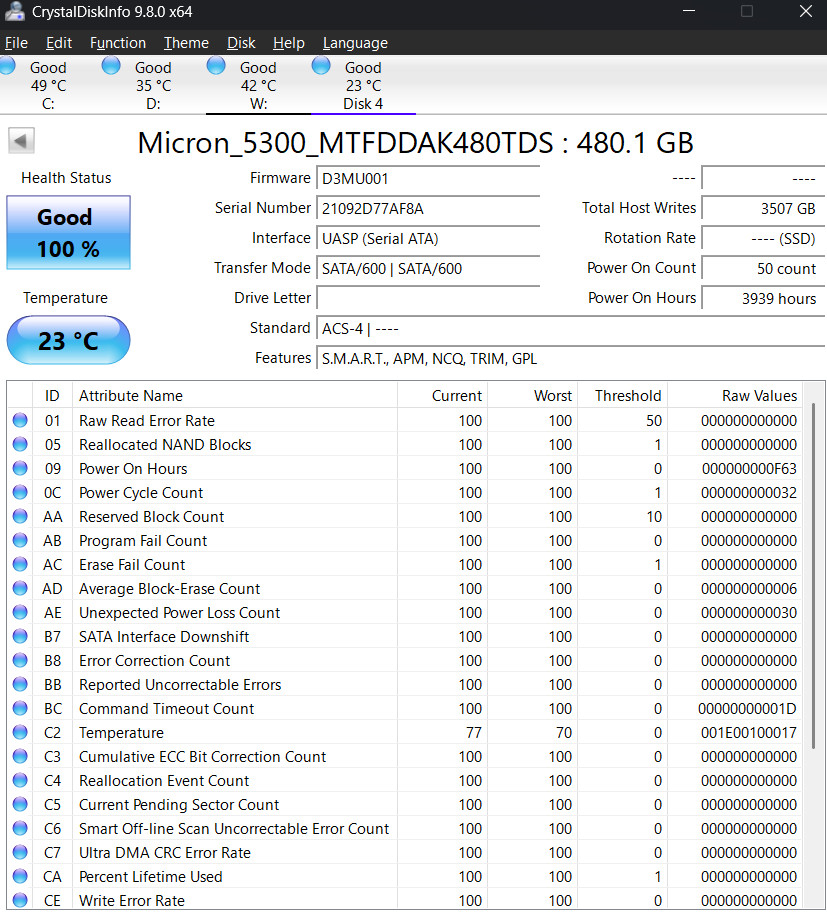
Task: Select raw value 00000000001D for Command Timeout
Action: tap(747, 708)
